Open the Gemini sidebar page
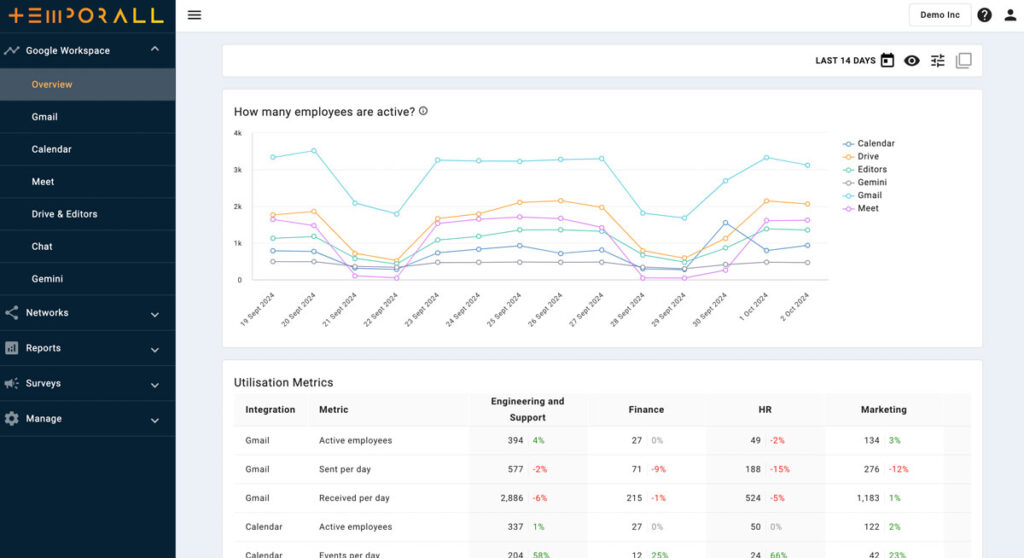Viewport: 1024px width, 558px height. (88, 278)
